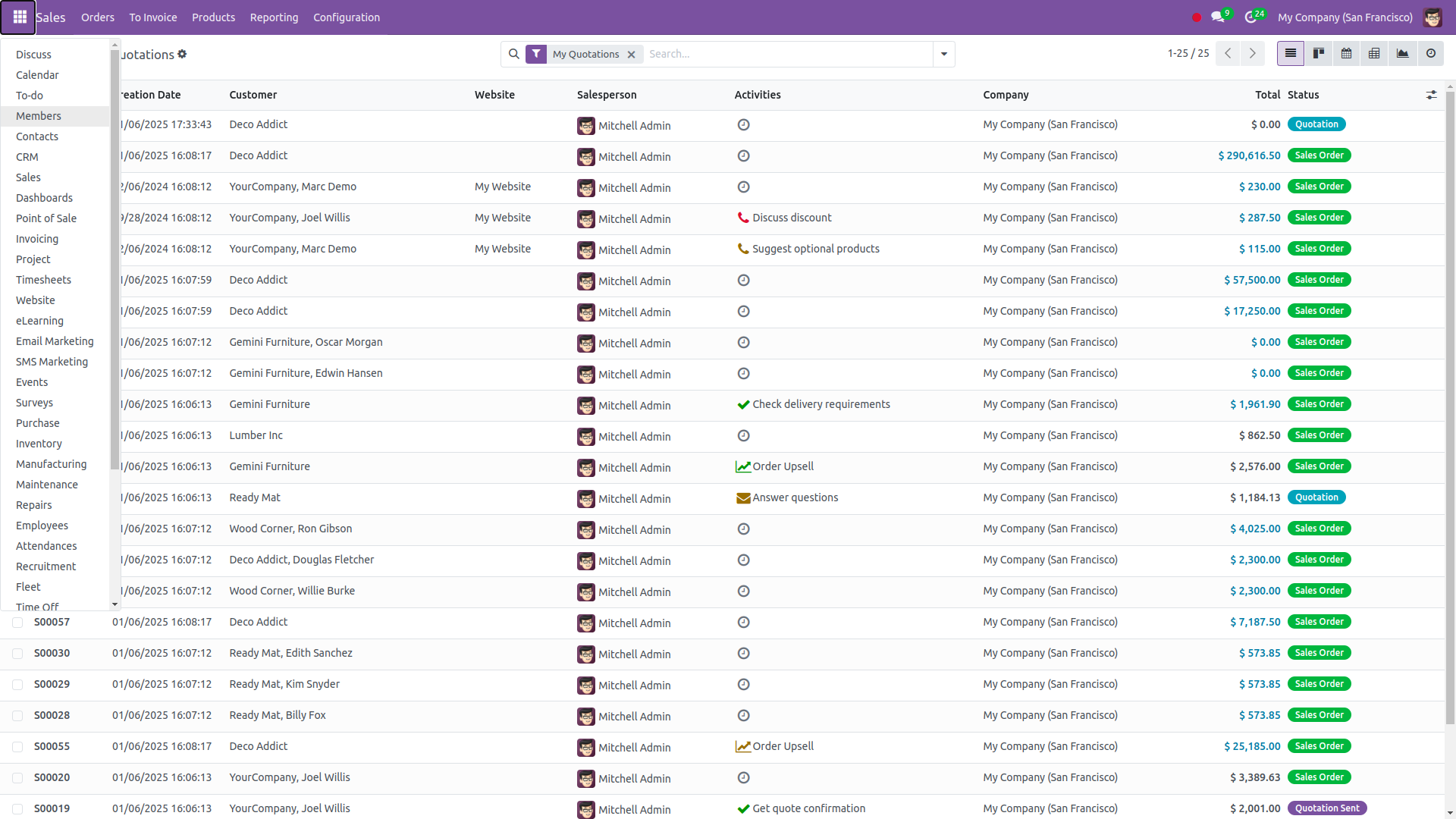
Task: Click upsell chart icon in Gemini Furniture row
Action: coord(743,466)
